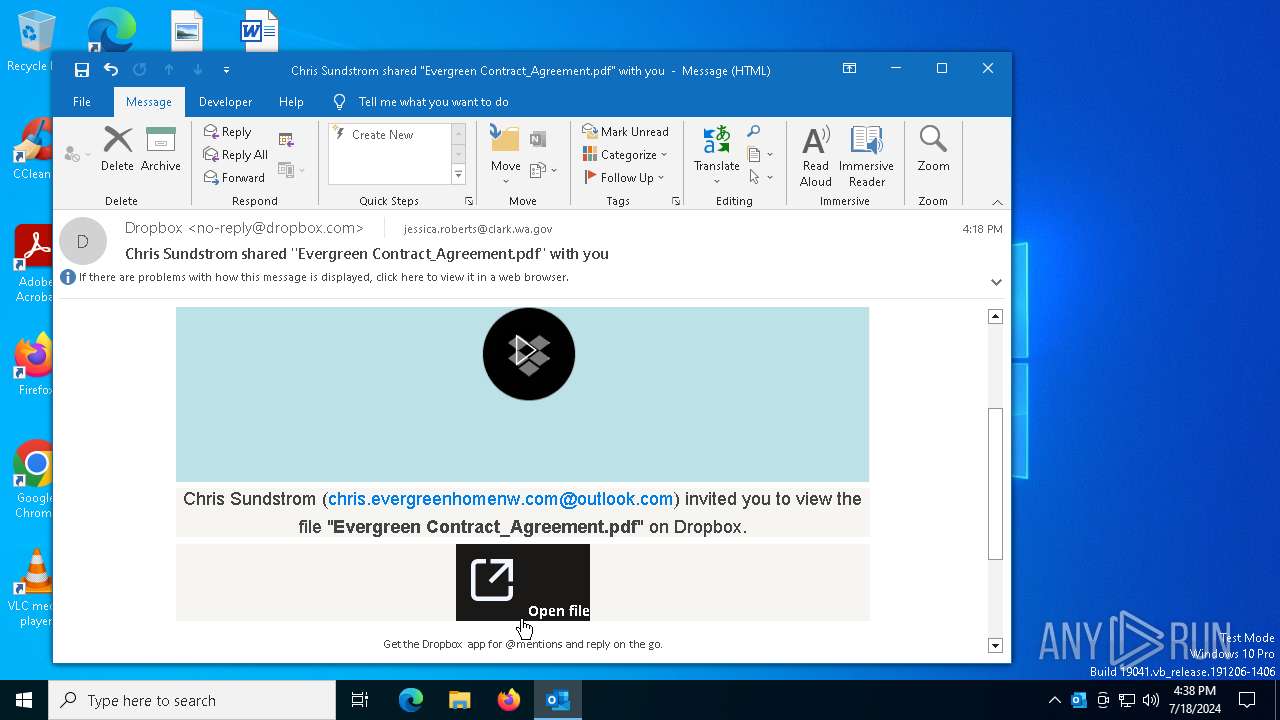1280x720 pixels.
Task: Show hidden system tray icons
Action: (1055, 700)
